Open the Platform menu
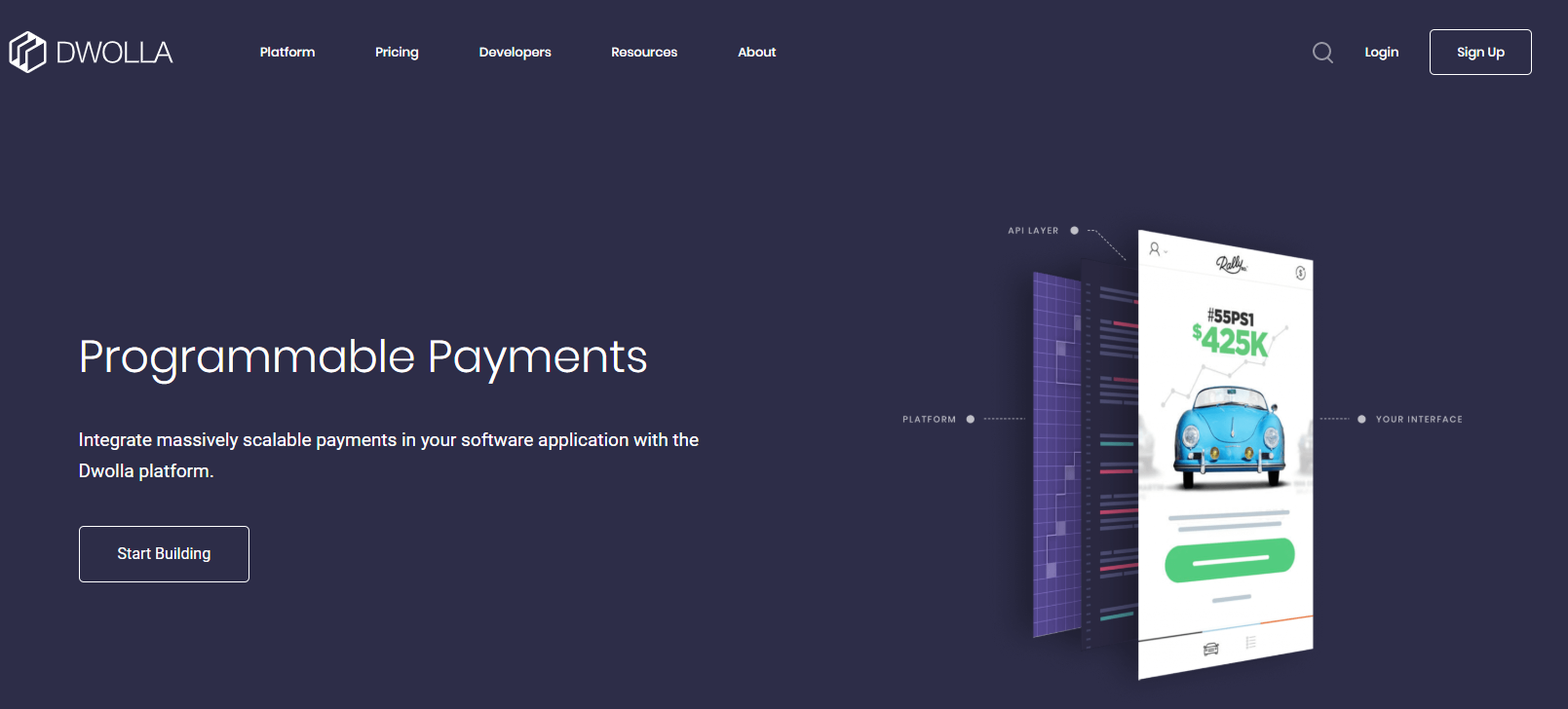This screenshot has height=709, width=1568. [x=287, y=52]
